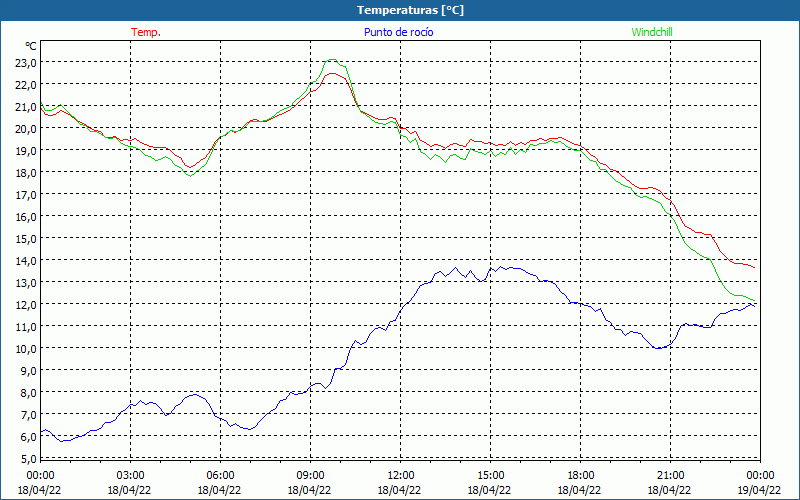Click the 10,0 y-axis value
This screenshot has width=800, height=500.
click(x=27, y=348)
